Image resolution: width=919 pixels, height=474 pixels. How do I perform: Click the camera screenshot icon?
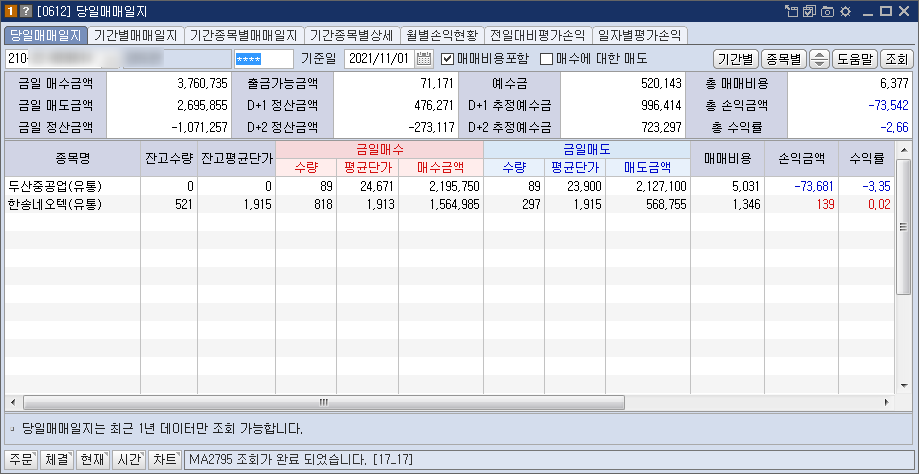tap(827, 11)
